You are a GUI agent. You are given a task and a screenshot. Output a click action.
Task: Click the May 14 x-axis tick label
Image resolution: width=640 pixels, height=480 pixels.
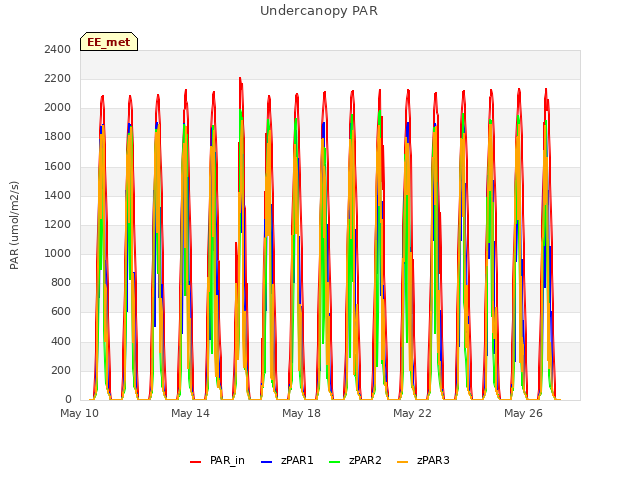click(x=191, y=413)
